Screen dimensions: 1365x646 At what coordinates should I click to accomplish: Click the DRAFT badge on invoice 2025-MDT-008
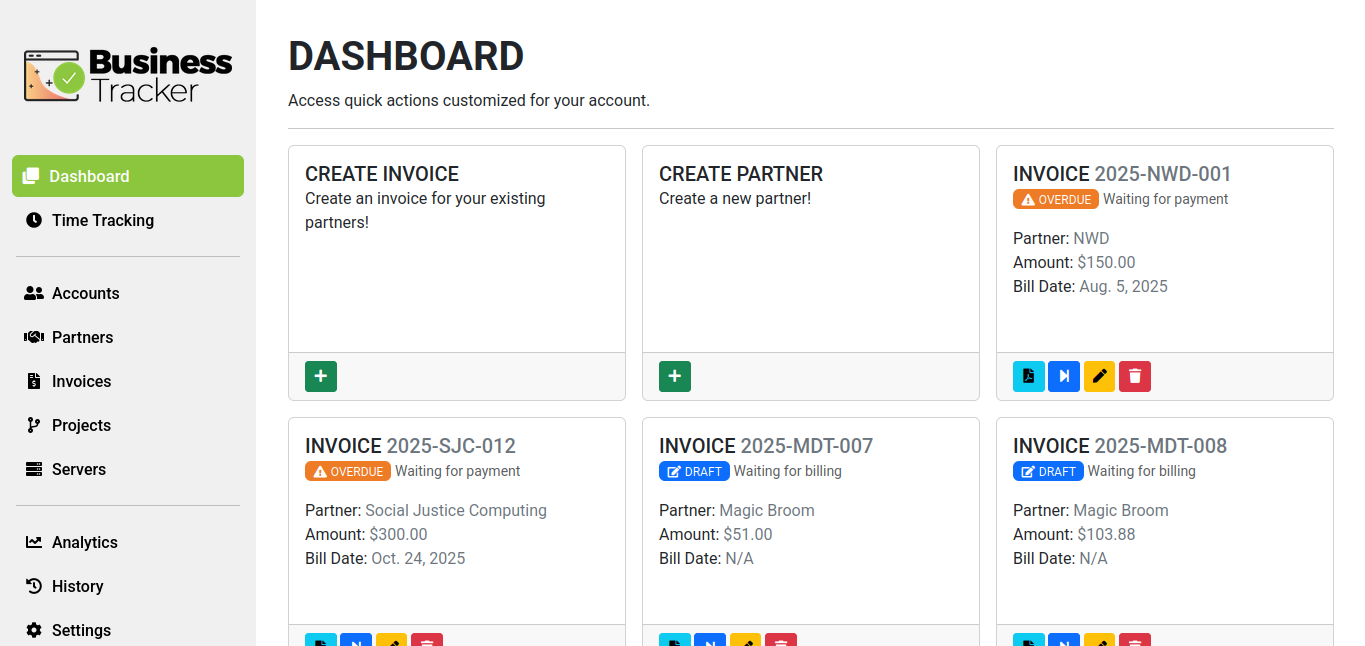(x=1048, y=471)
